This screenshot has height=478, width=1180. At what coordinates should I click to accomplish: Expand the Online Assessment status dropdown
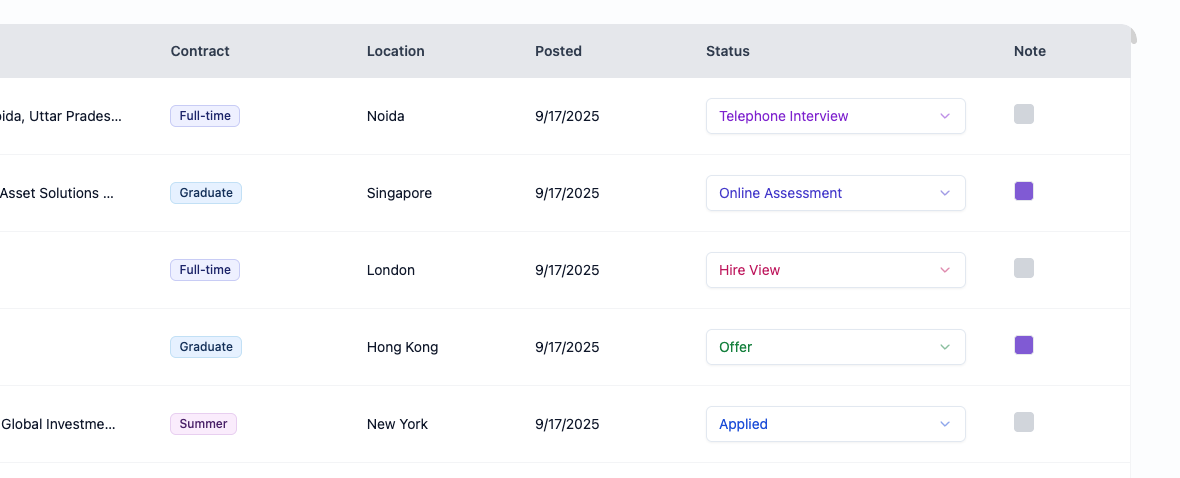coord(835,193)
